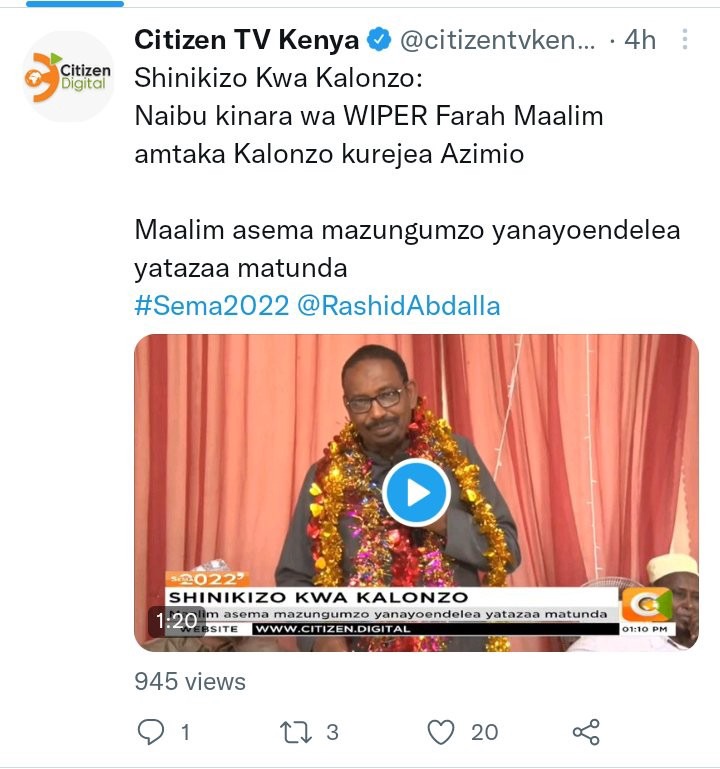The width and height of the screenshot is (720, 769).
Task: Retweet using the retweet arrows icon
Action: point(296,732)
